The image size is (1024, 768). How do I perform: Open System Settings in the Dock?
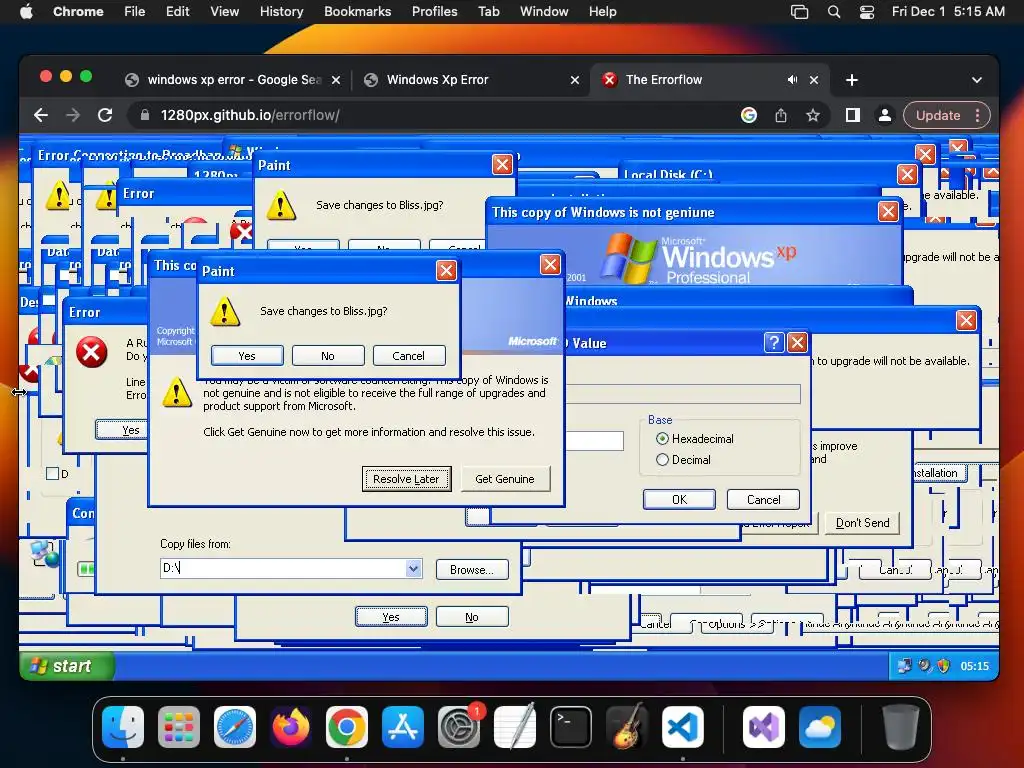[x=458, y=727]
